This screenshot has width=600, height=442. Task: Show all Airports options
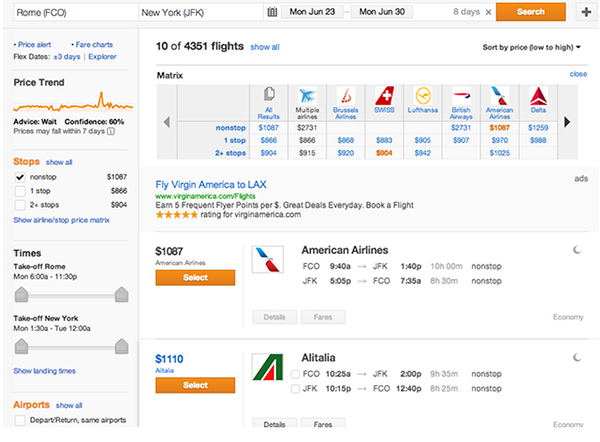[x=69, y=405]
